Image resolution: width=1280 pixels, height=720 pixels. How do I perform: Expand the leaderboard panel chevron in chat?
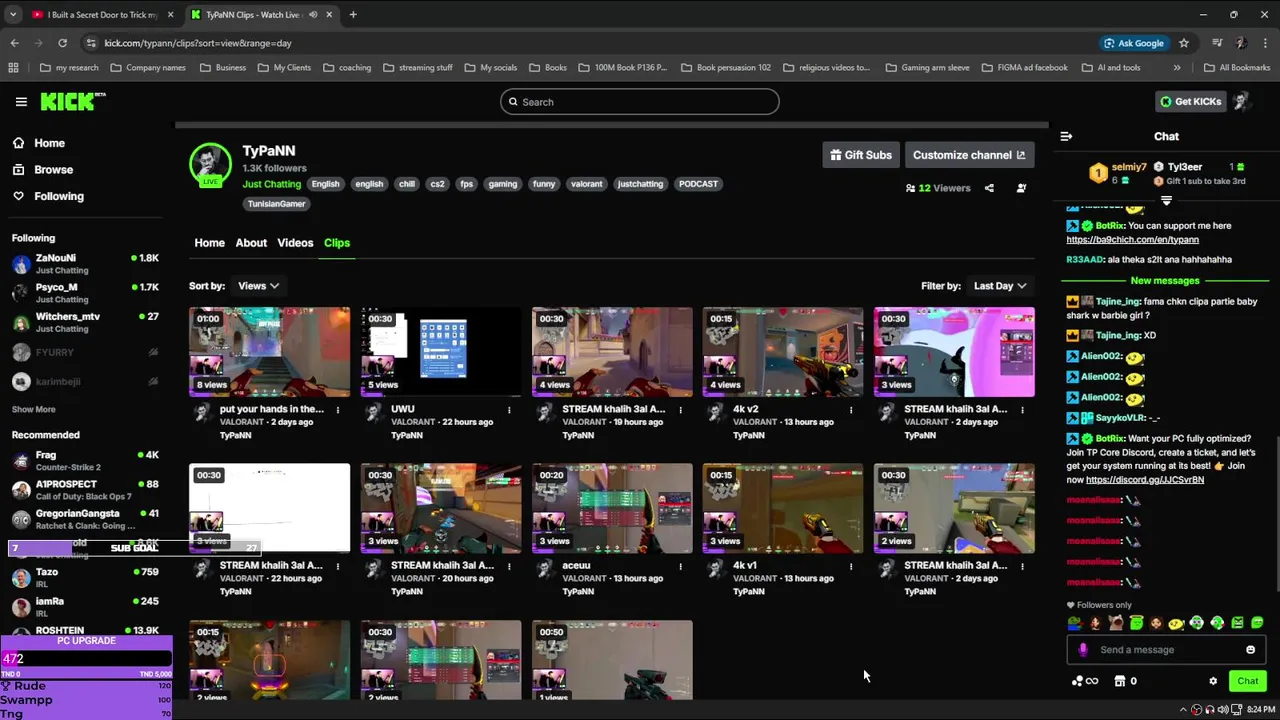click(1166, 201)
